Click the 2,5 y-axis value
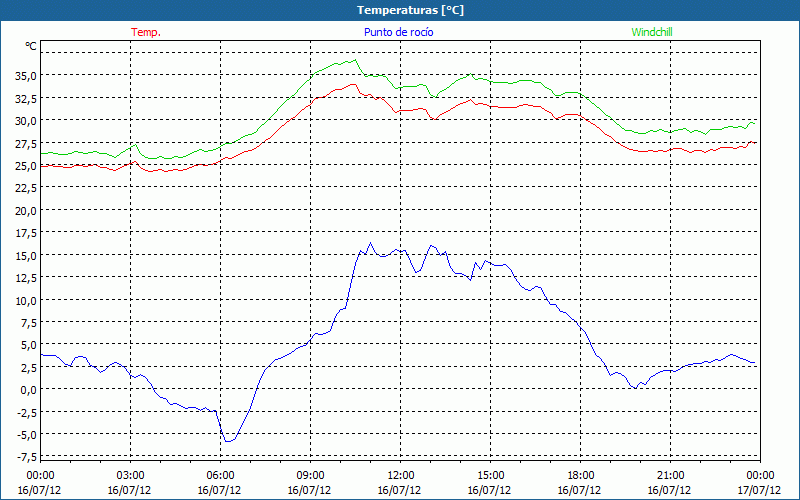Image resolution: width=800 pixels, height=500 pixels. click(x=29, y=367)
